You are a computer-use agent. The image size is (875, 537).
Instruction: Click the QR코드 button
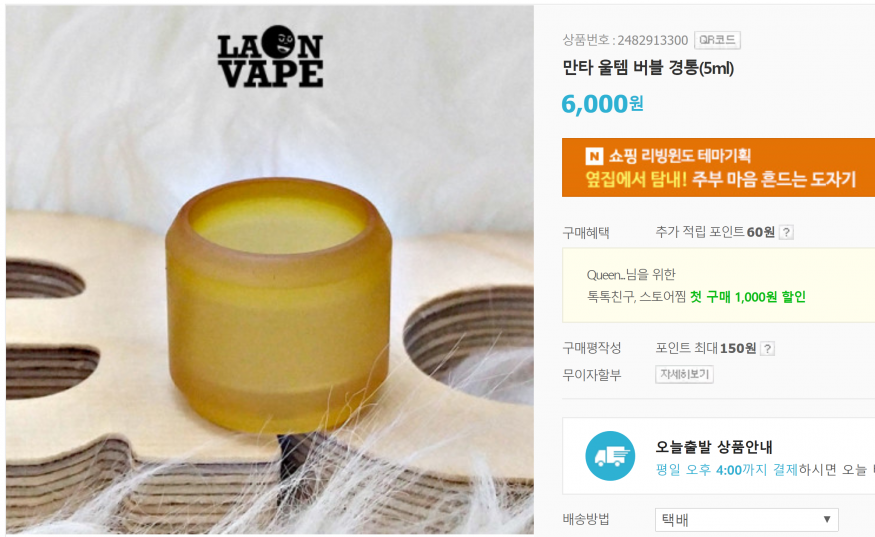717,40
